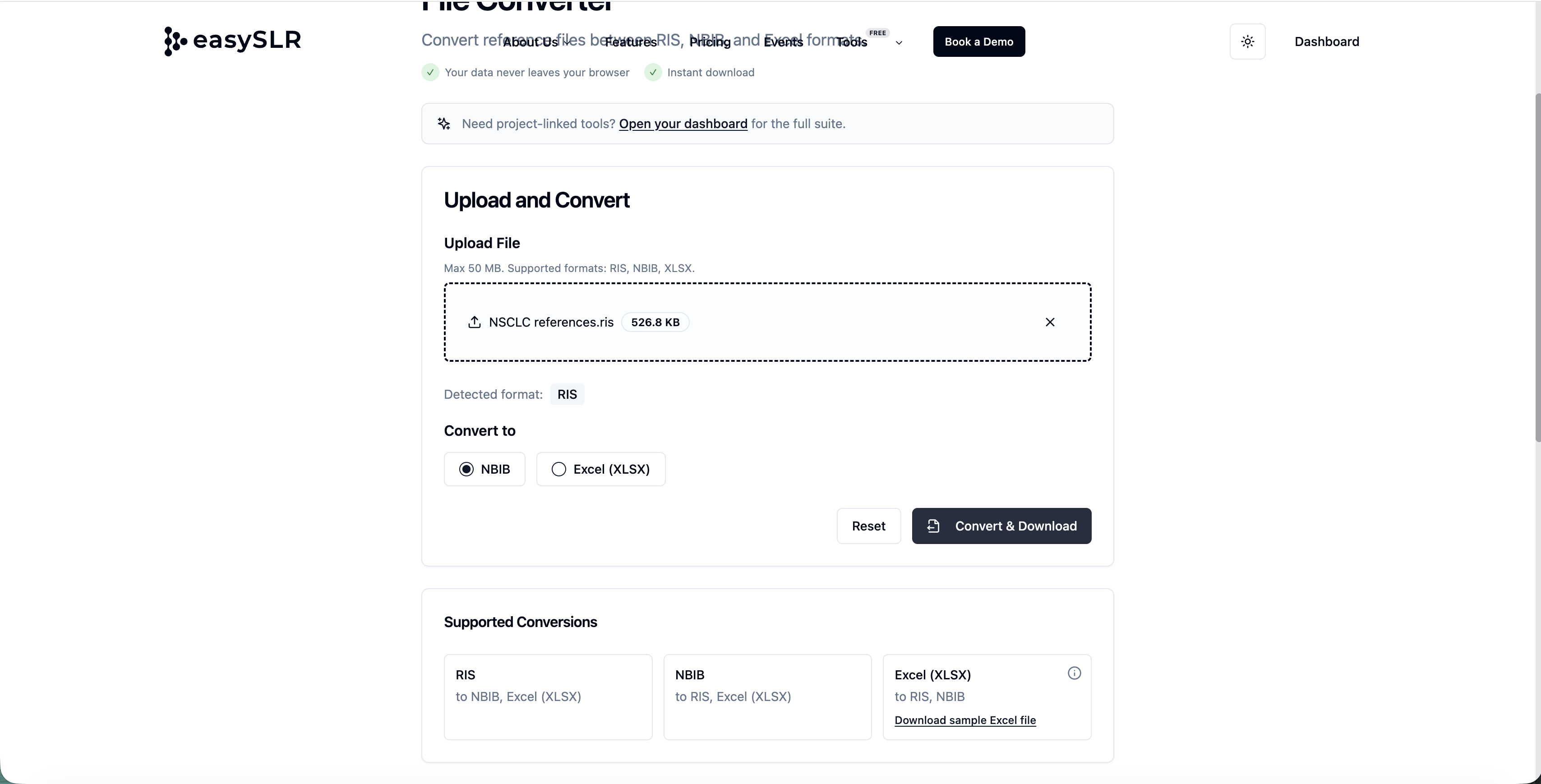
Task: Click the upload icon beside the file name
Action: tap(475, 323)
